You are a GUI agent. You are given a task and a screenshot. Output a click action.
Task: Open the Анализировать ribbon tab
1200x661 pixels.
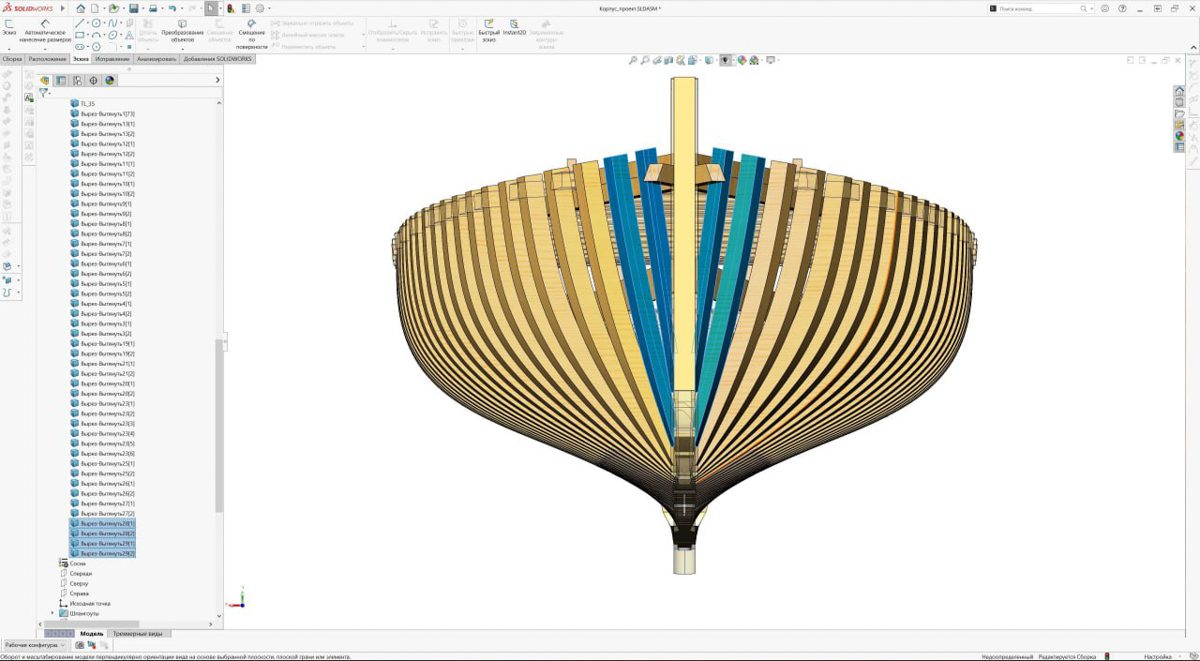click(156, 59)
